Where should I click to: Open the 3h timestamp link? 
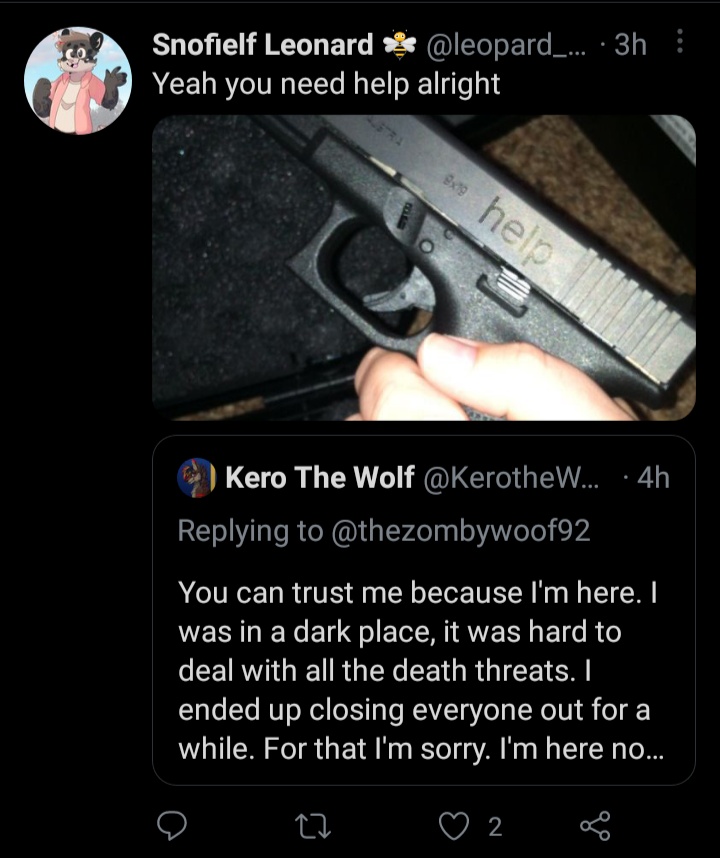tap(630, 44)
